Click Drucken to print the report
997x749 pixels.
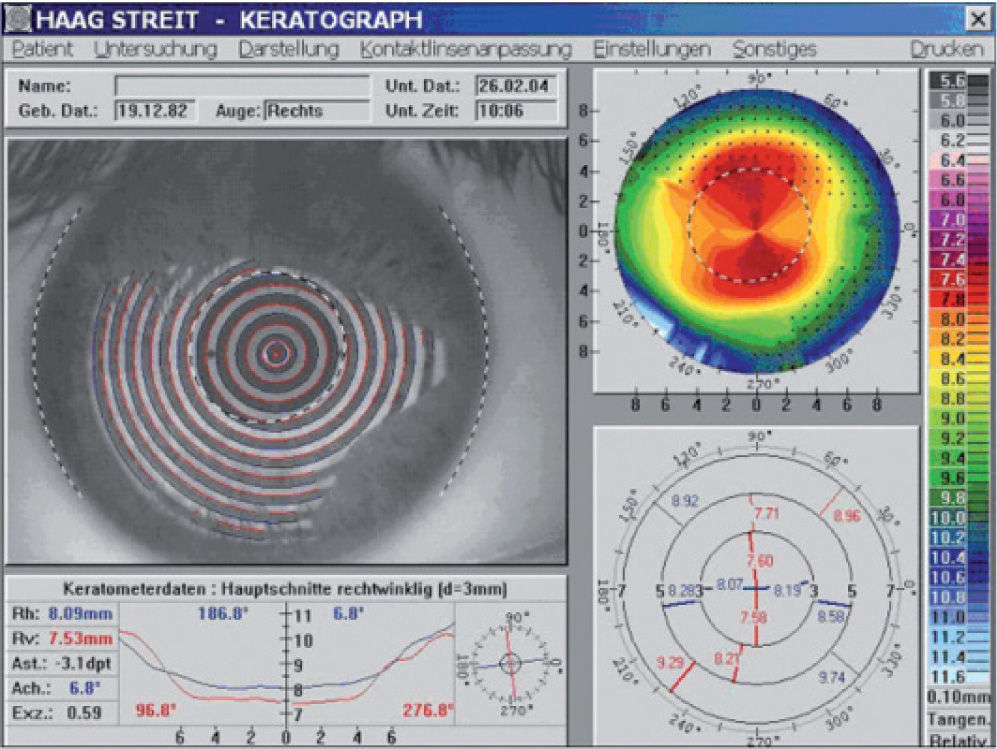[946, 49]
